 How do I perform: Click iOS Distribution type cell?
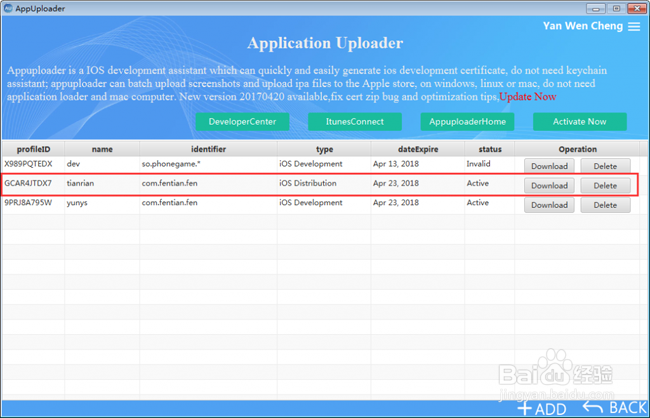(x=308, y=183)
